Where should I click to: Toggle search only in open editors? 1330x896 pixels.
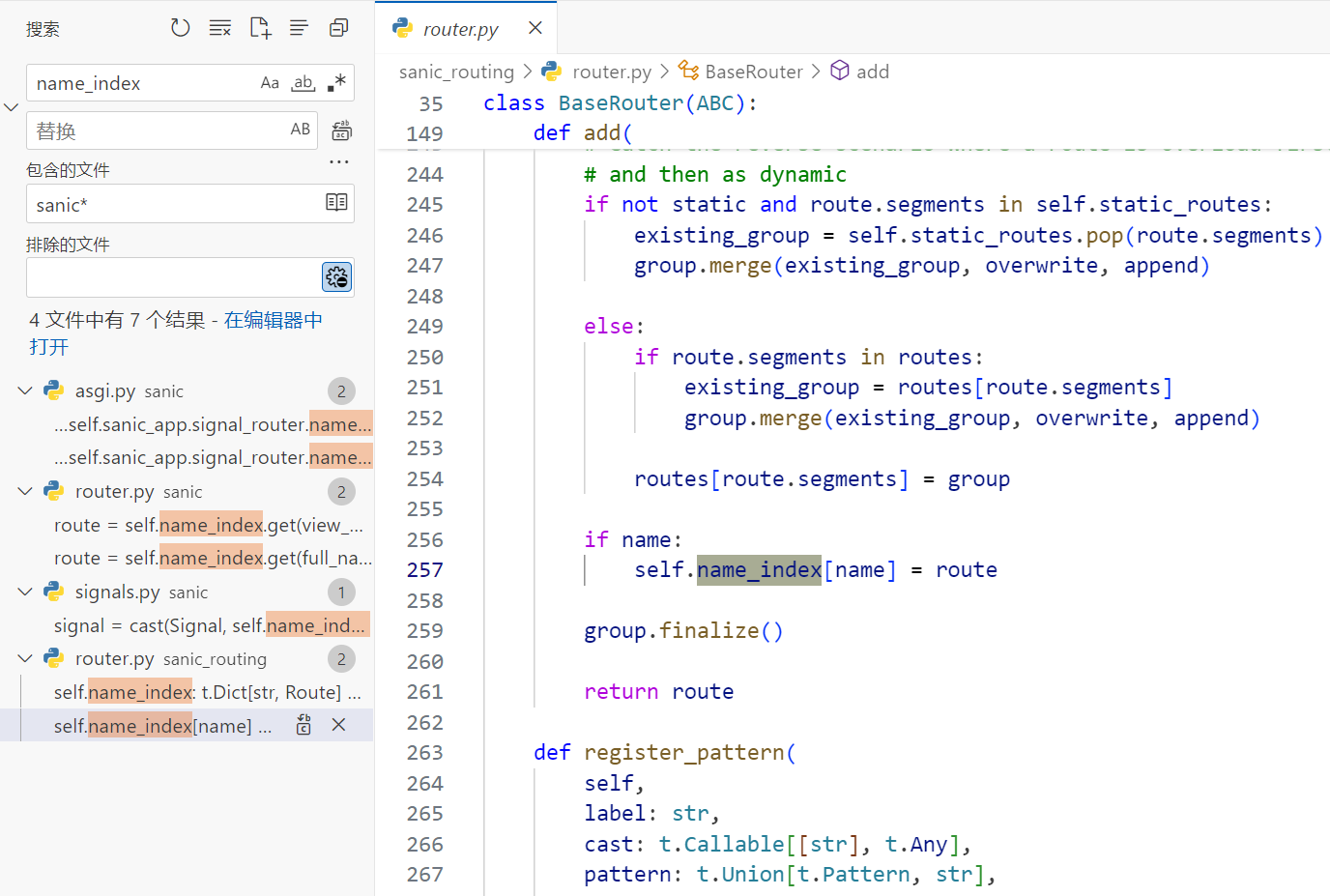pyautogui.click(x=336, y=203)
